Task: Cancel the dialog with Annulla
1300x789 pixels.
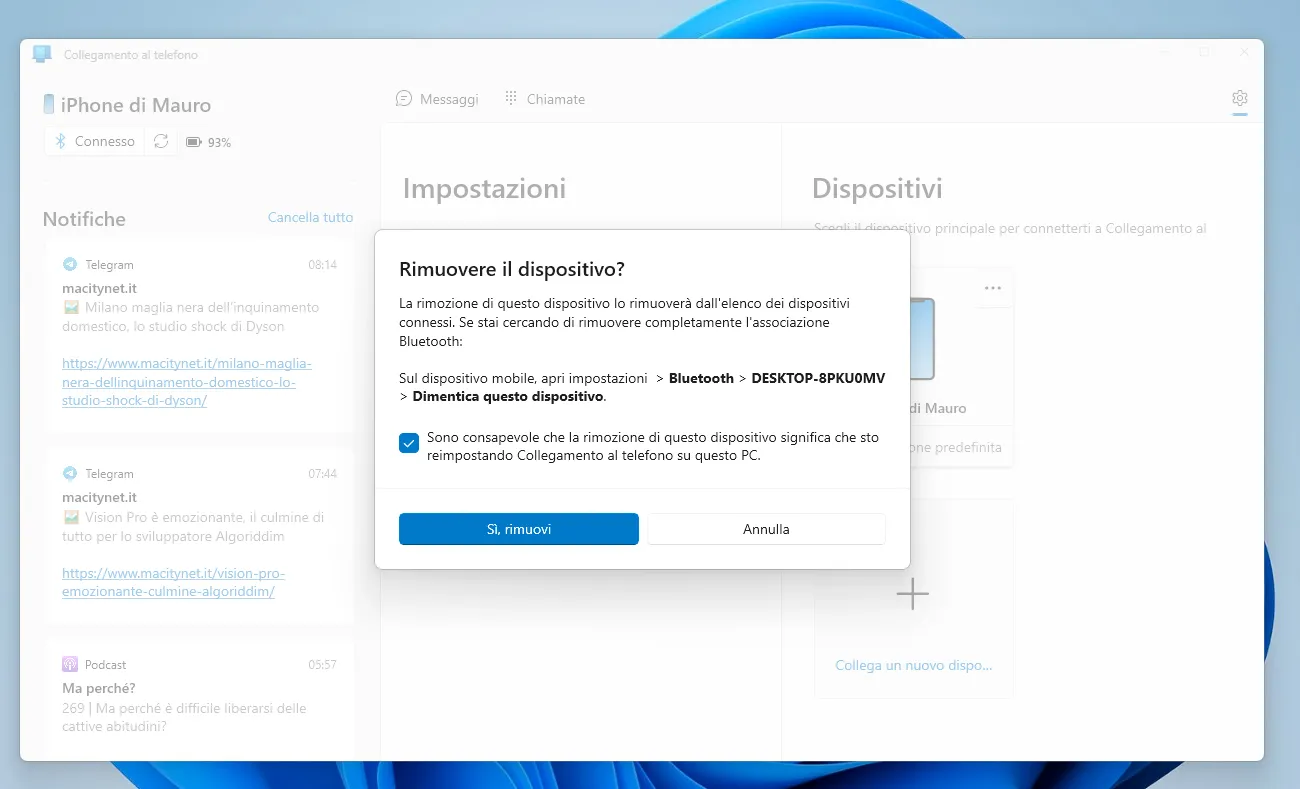Action: click(x=765, y=528)
